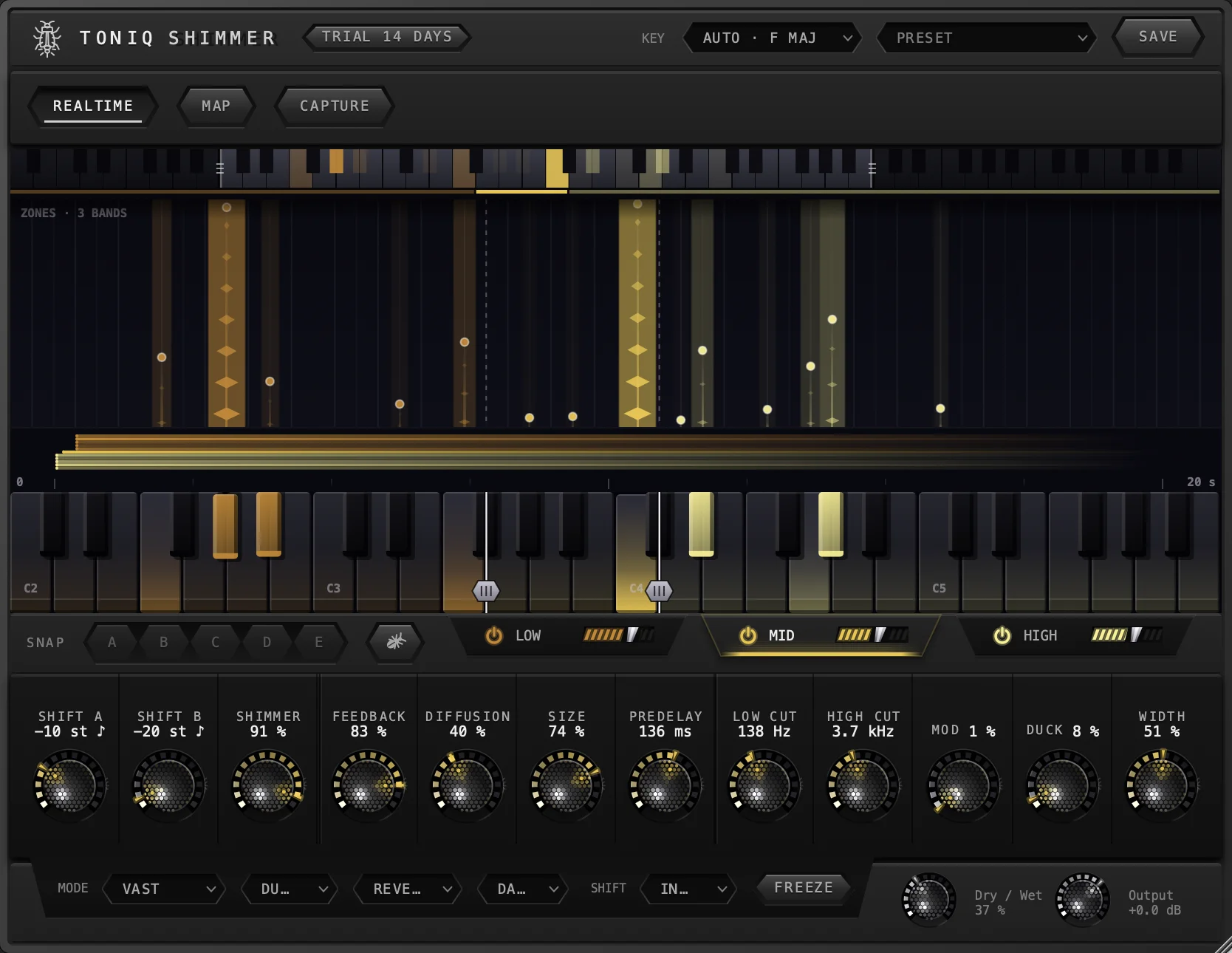Select Snap slot E
Viewport: 1232px width, 953px height.
[319, 642]
